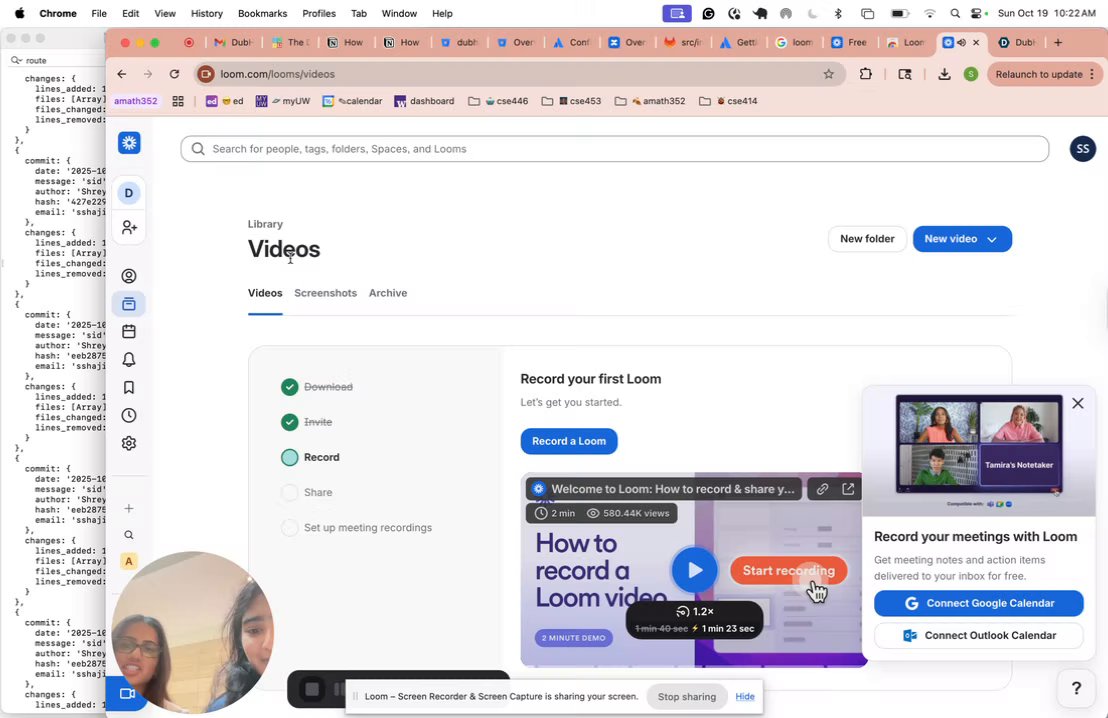
Task: Open the bookmarks apps grid icon
Action: pos(178,101)
